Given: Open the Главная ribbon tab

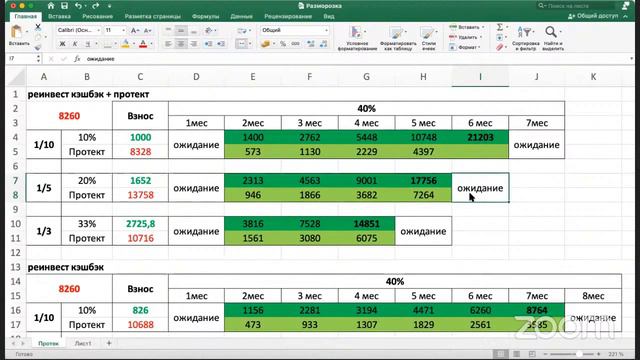Looking at the screenshot, I should click(25, 16).
